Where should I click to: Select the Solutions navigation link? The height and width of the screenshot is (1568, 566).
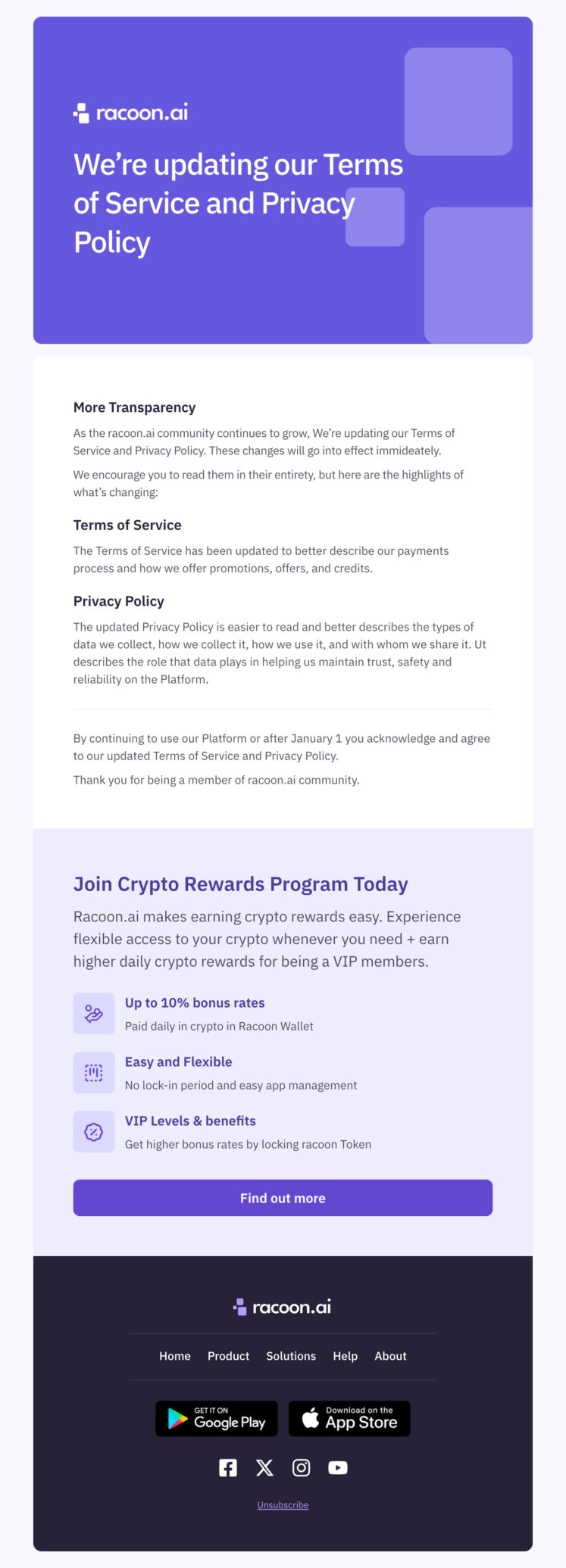point(291,1355)
